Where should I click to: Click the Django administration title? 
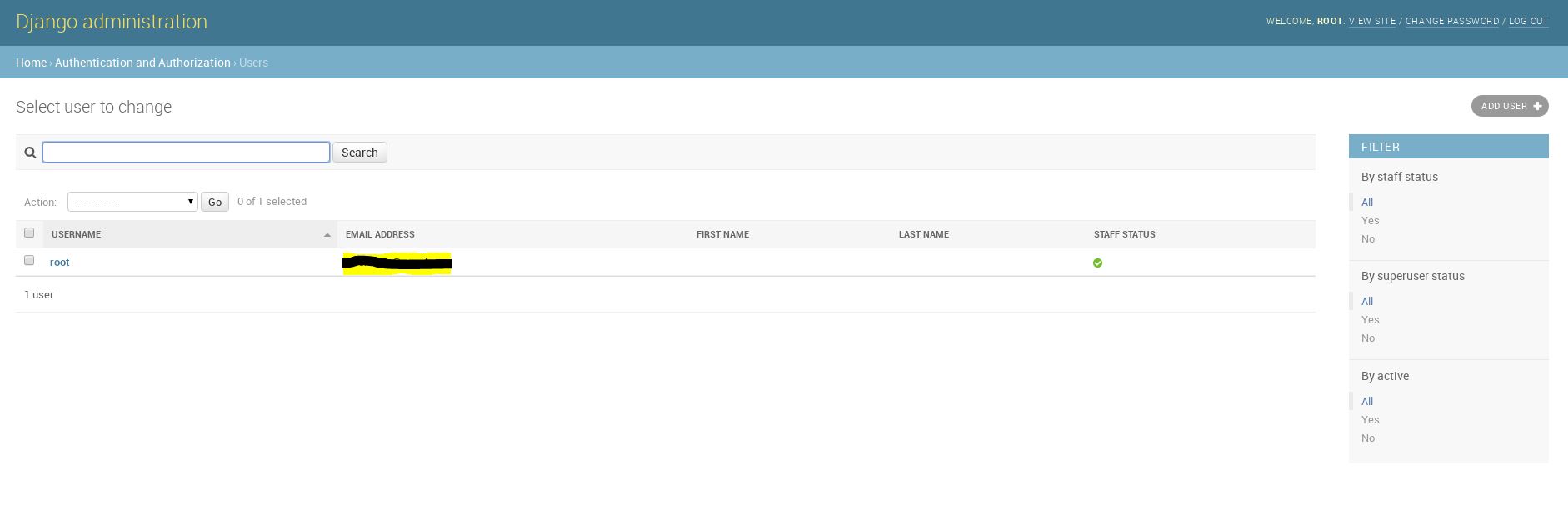(x=112, y=22)
